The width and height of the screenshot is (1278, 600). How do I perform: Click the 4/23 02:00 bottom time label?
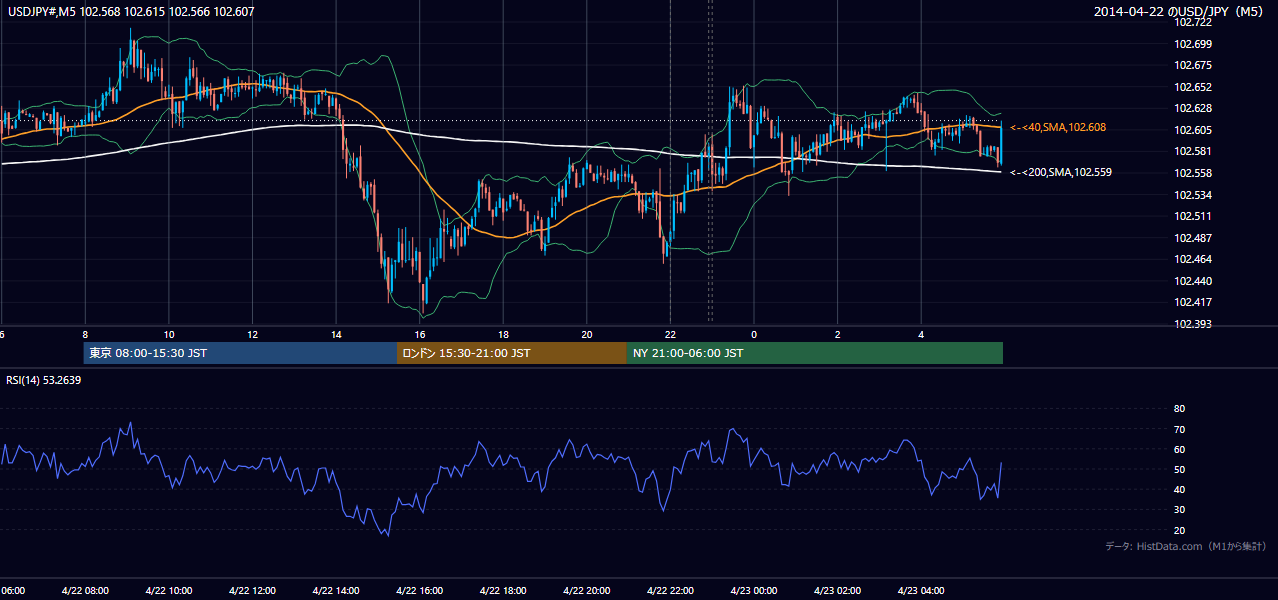[837, 591]
